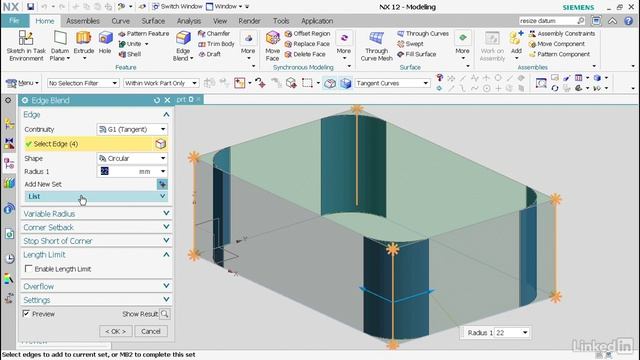The image size is (640, 360).
Task: Expand the Settings section
Action: tap(96, 300)
